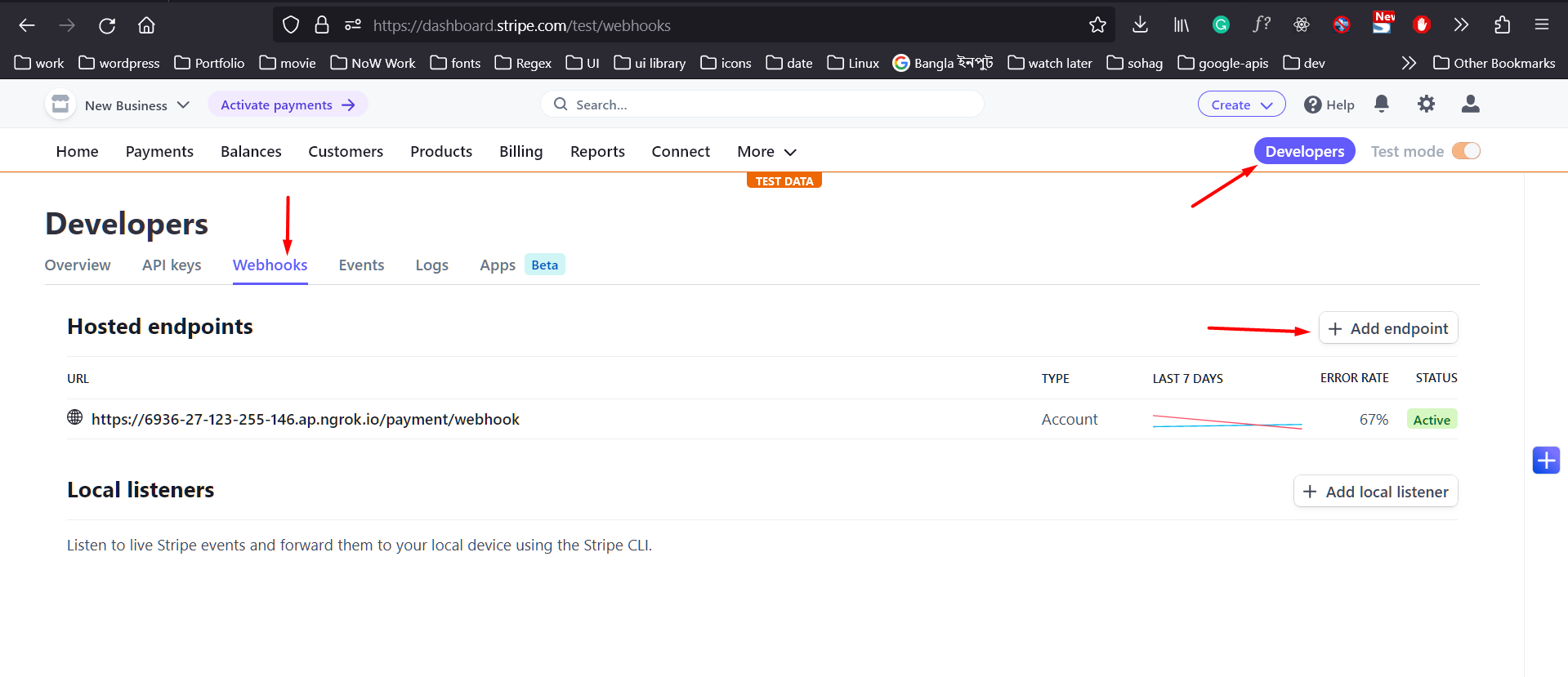Click the React DevTools extension icon

(x=1302, y=25)
